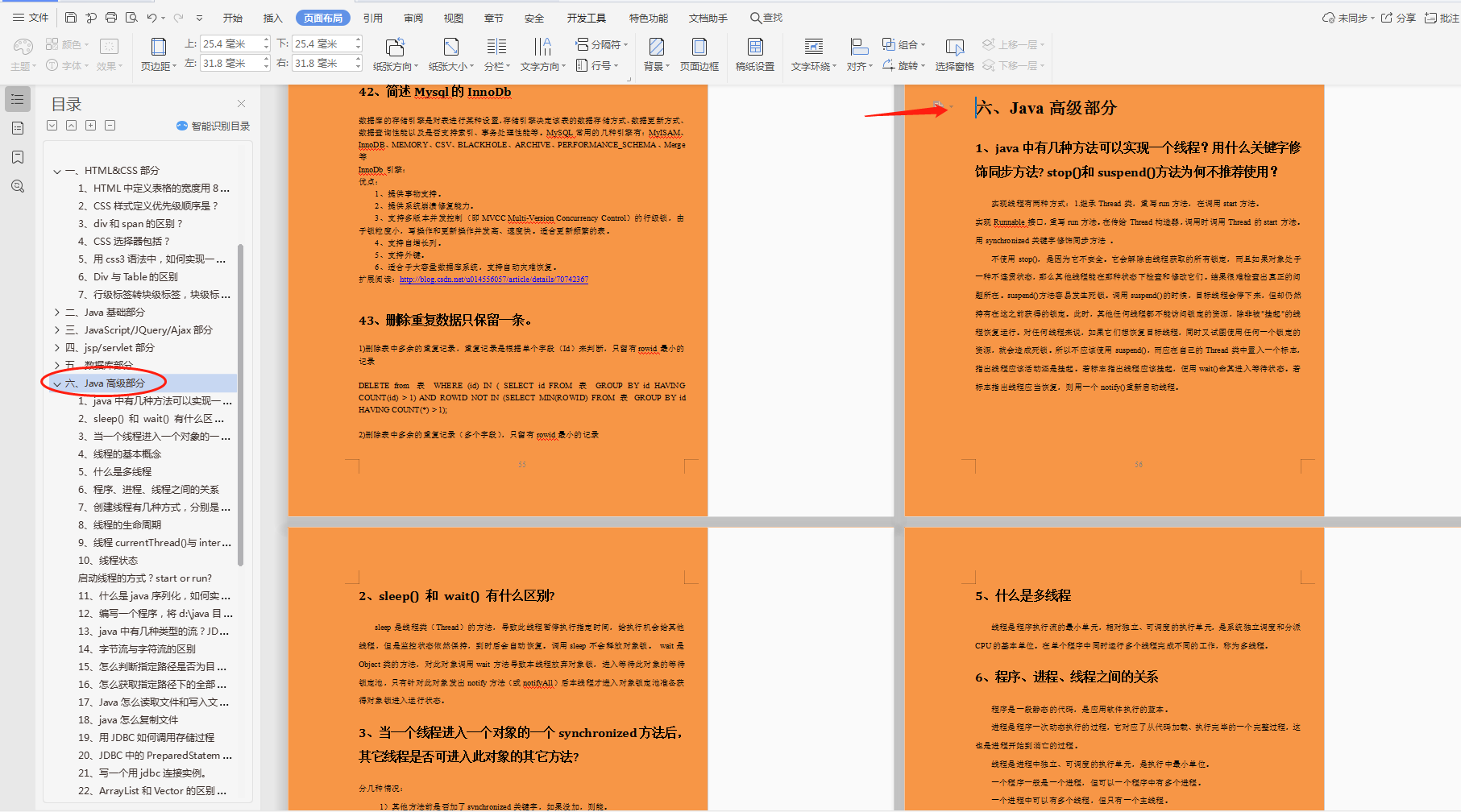This screenshot has height=812, width=1461.
Task: Open the blog.csdn.net hyperlink in document
Action: [494, 280]
